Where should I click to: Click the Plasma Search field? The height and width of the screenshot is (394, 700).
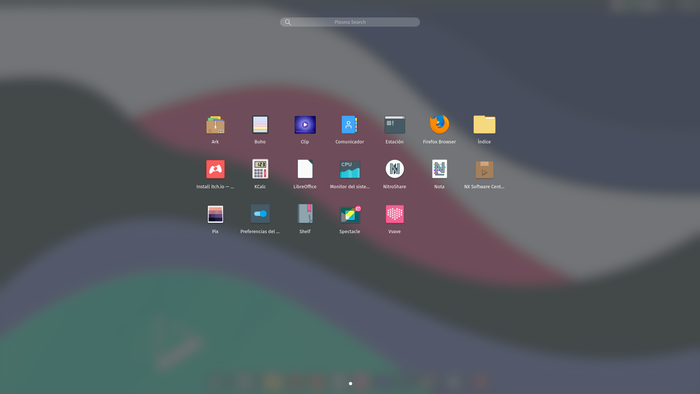[350, 22]
